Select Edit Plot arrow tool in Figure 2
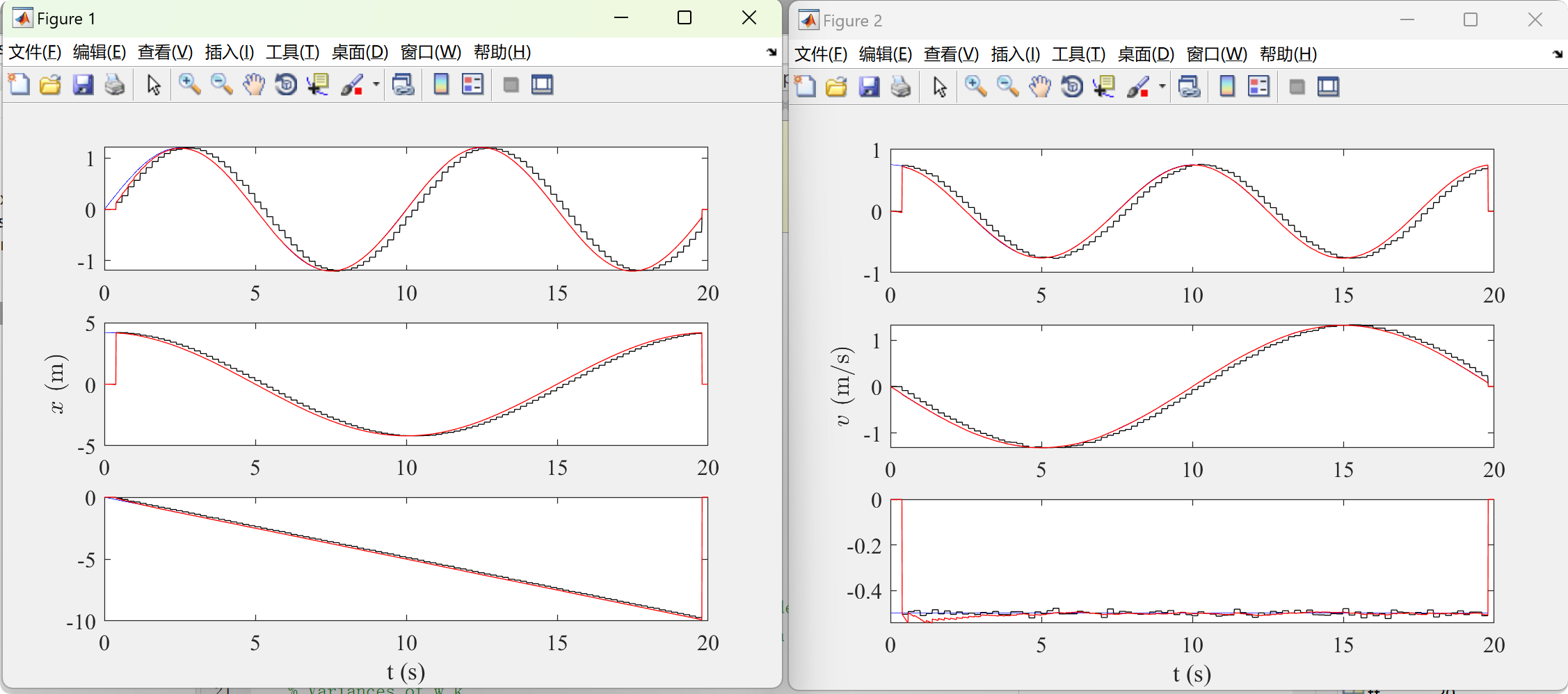This screenshot has width=1568, height=694. (x=940, y=87)
